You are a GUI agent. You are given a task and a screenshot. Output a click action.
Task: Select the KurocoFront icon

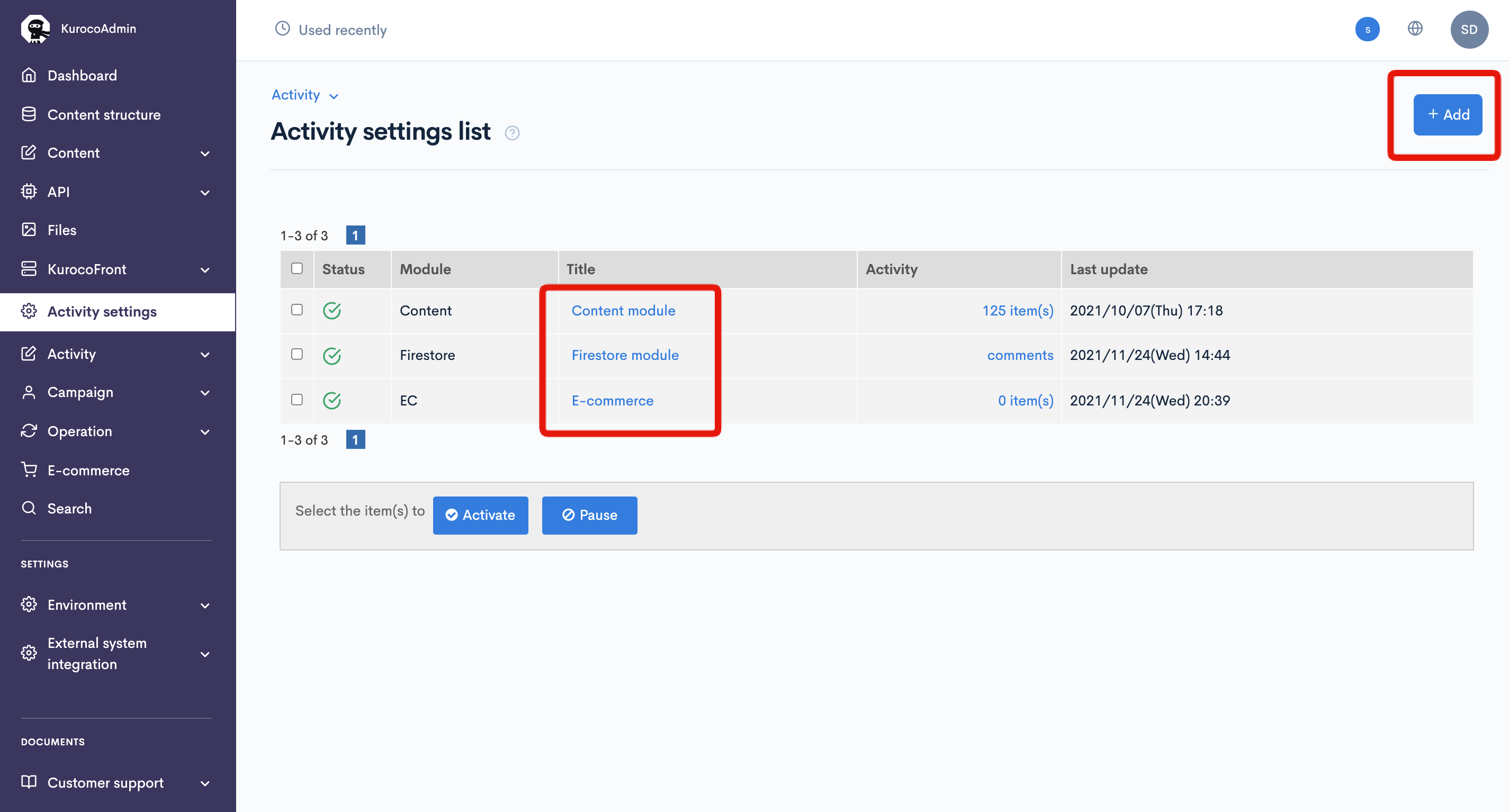tap(29, 269)
